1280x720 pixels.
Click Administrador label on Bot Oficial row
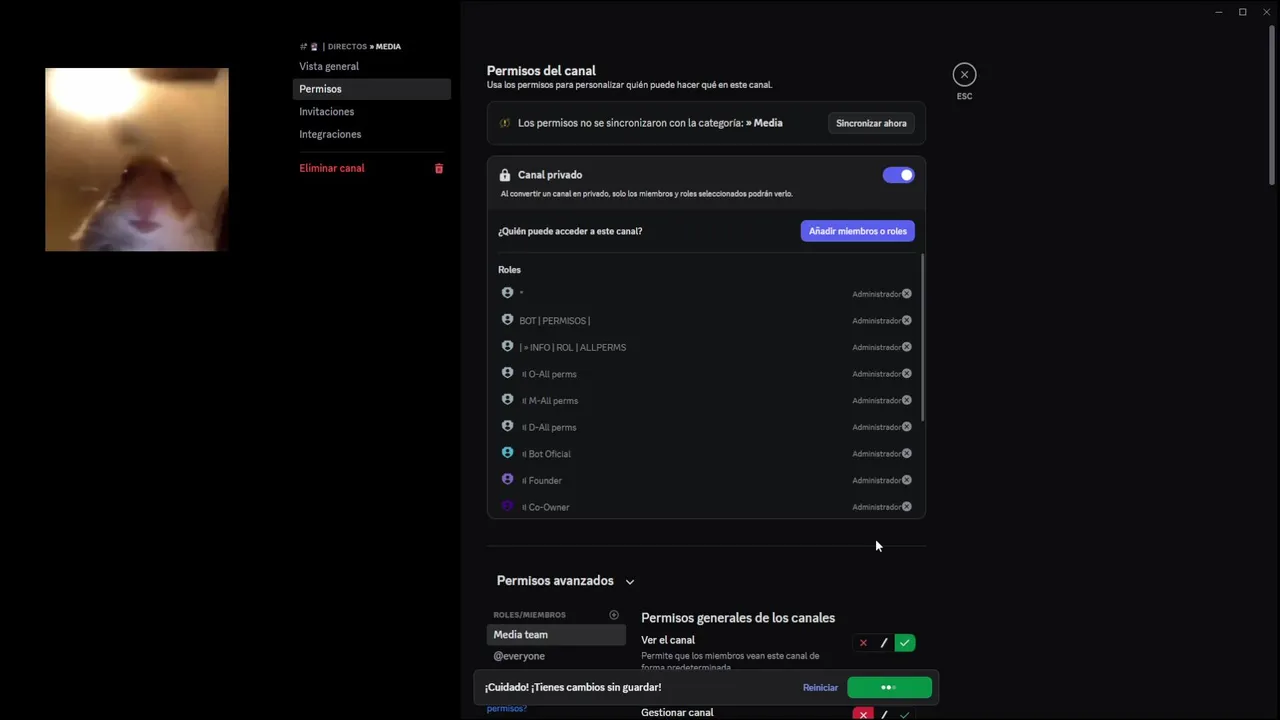[x=876, y=454]
